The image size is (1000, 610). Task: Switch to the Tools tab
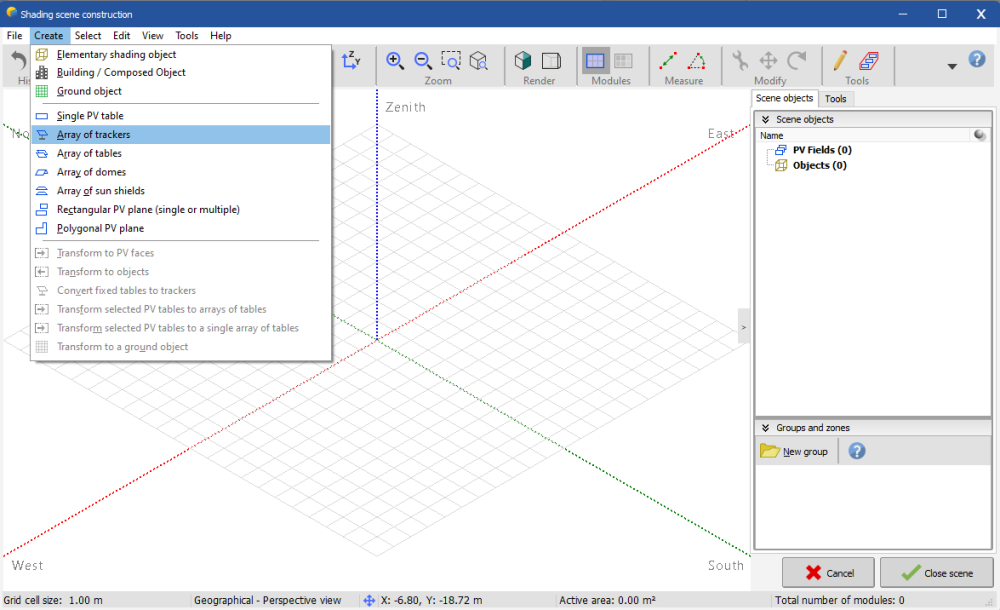click(x=835, y=99)
